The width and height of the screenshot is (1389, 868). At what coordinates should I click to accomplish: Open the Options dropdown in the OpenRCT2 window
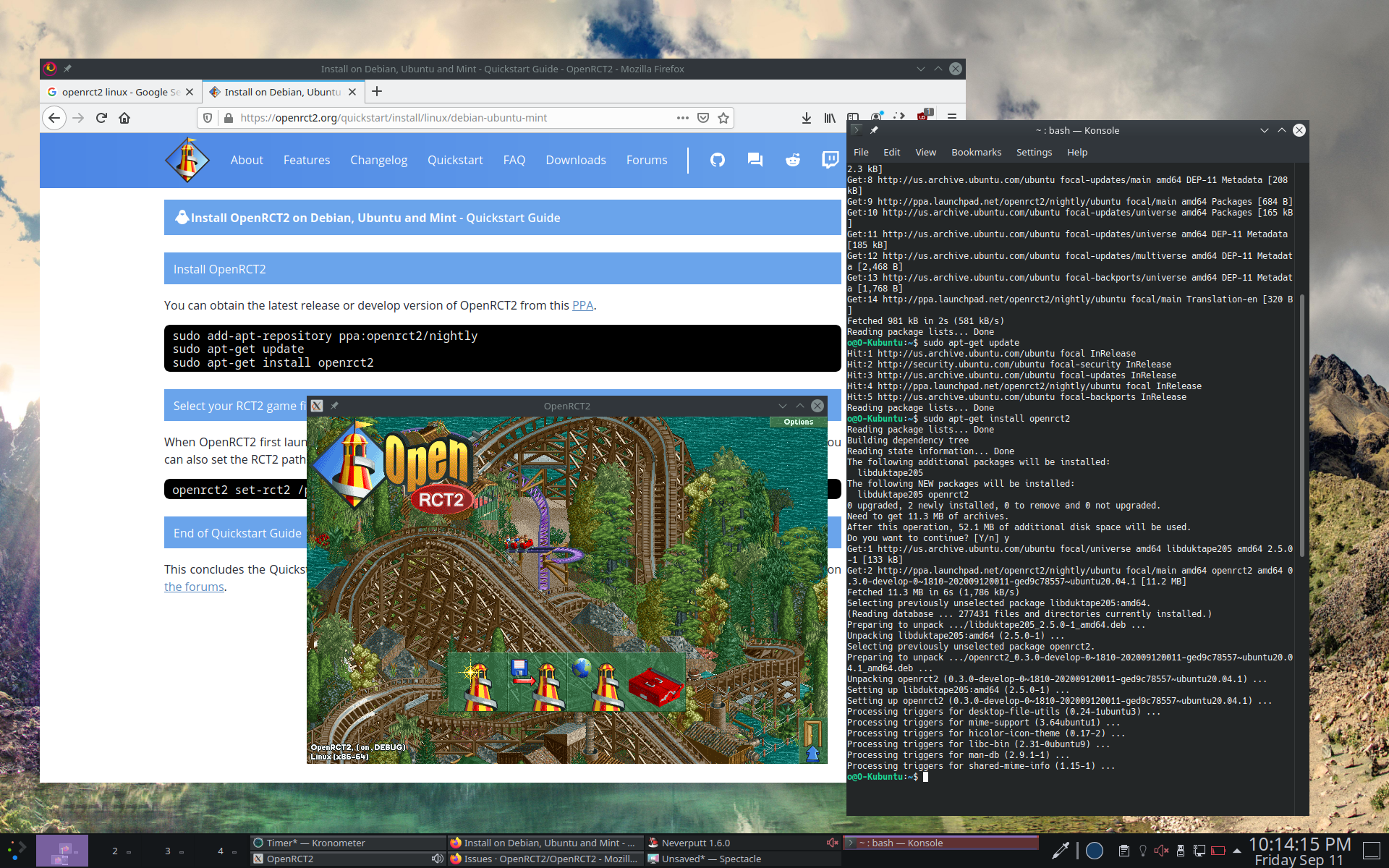coord(797,421)
